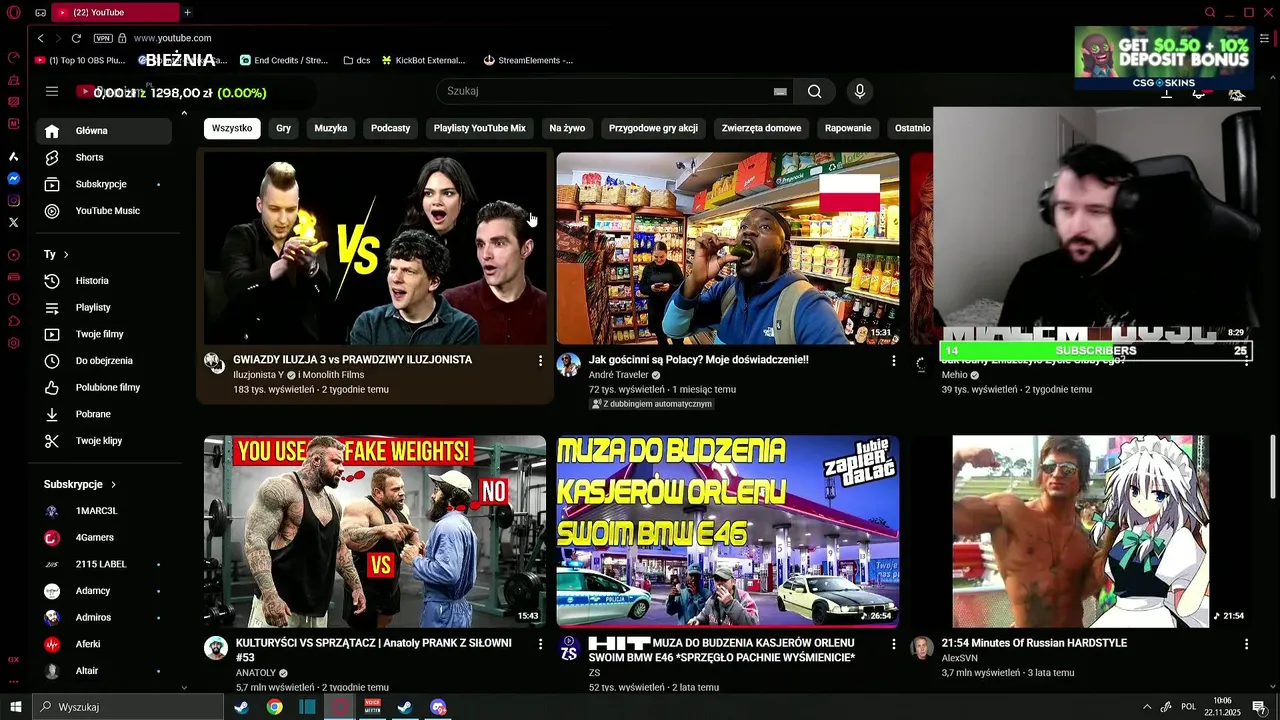The image size is (1280, 720).
Task: Toggle the VPN badge in the address bar
Action: pos(103,38)
